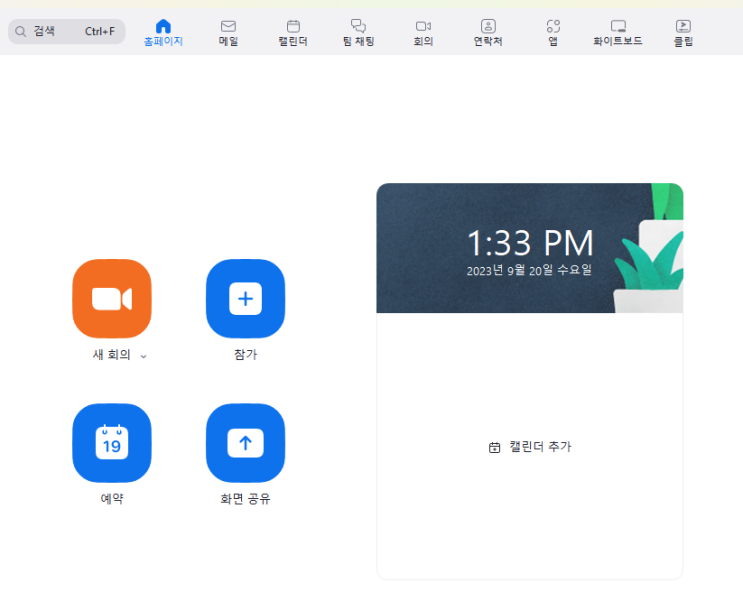Viewport: 743px width, 601px height.
Task: Start a new meeting with the orange camera icon
Action: (x=112, y=299)
